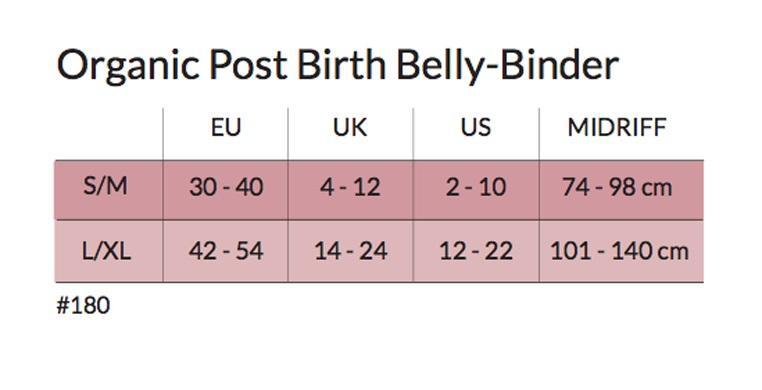Select the EU column header
762x390 pixels.
[226, 127]
